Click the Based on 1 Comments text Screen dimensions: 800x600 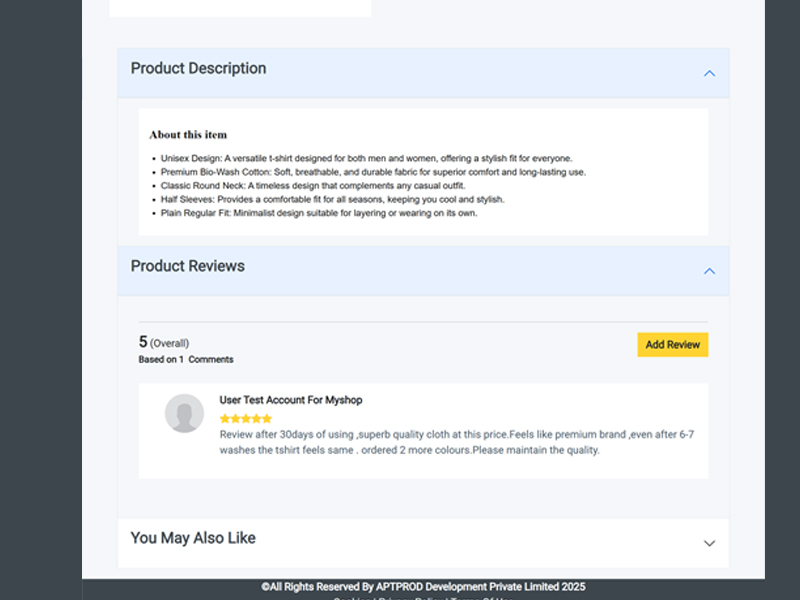pyautogui.click(x=186, y=360)
